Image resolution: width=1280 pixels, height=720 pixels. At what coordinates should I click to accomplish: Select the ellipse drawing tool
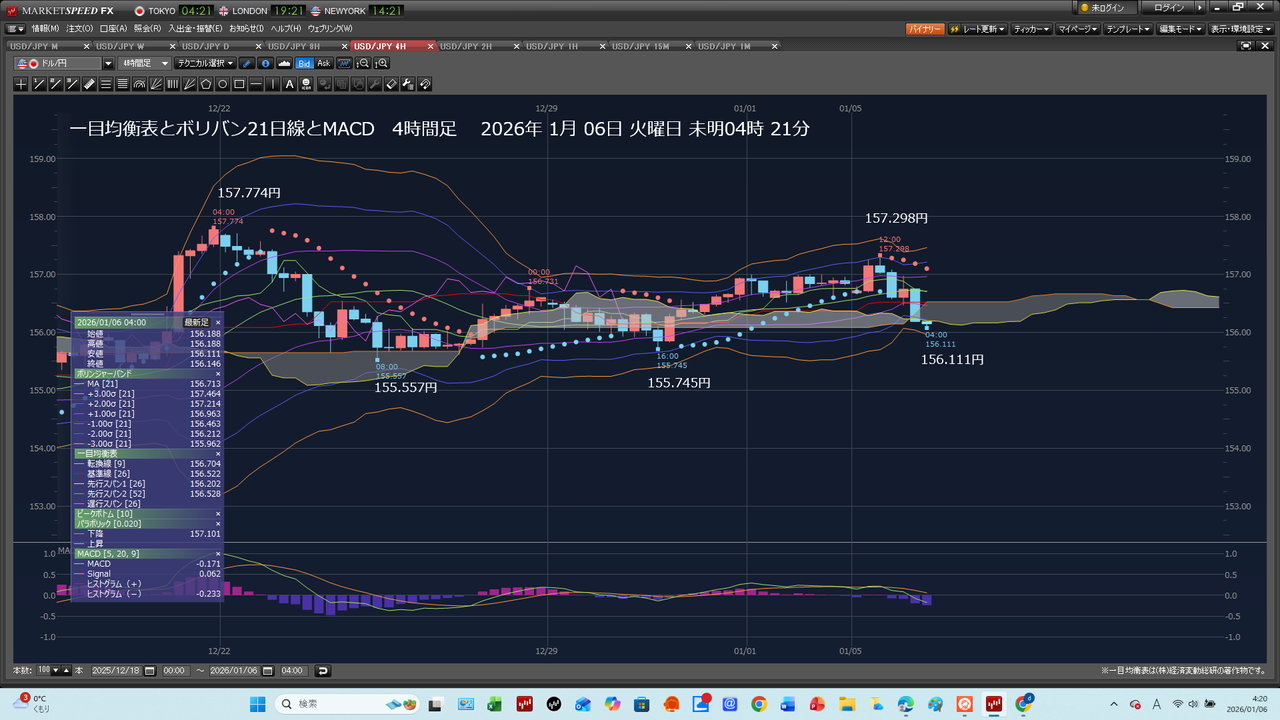point(222,84)
